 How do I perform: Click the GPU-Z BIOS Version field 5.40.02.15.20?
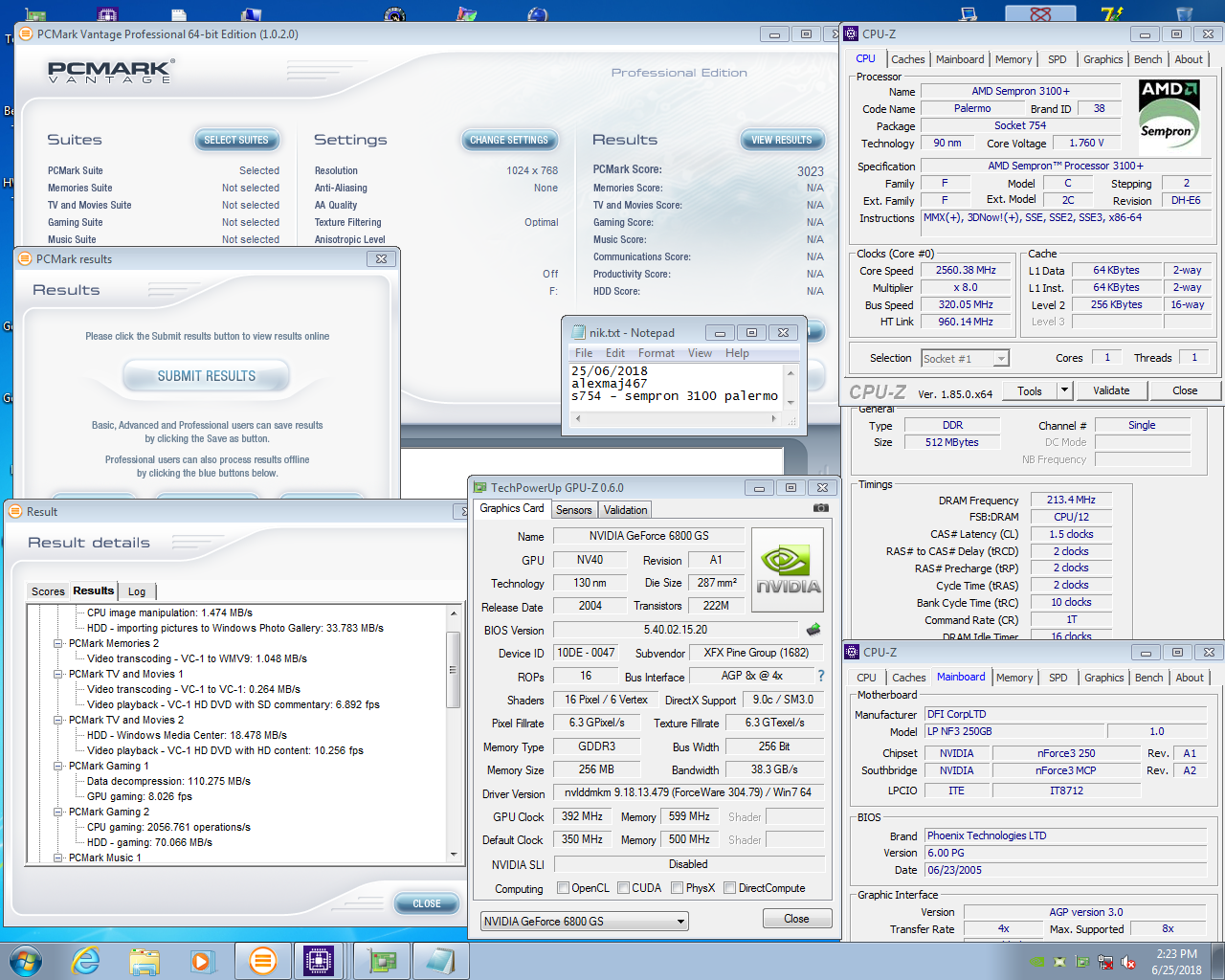[676, 630]
